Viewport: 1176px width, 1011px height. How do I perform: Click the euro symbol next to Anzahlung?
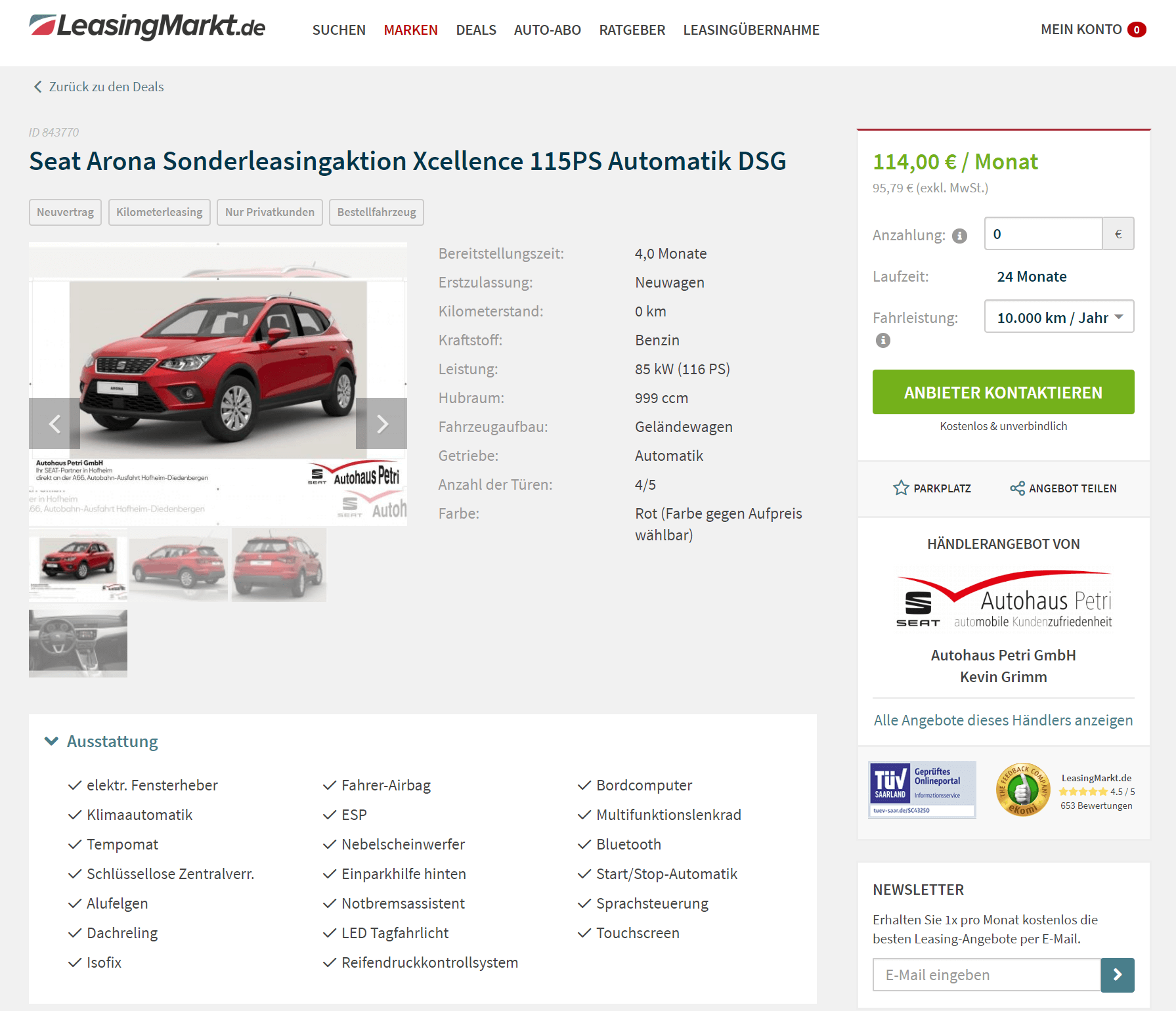pyautogui.click(x=1118, y=234)
